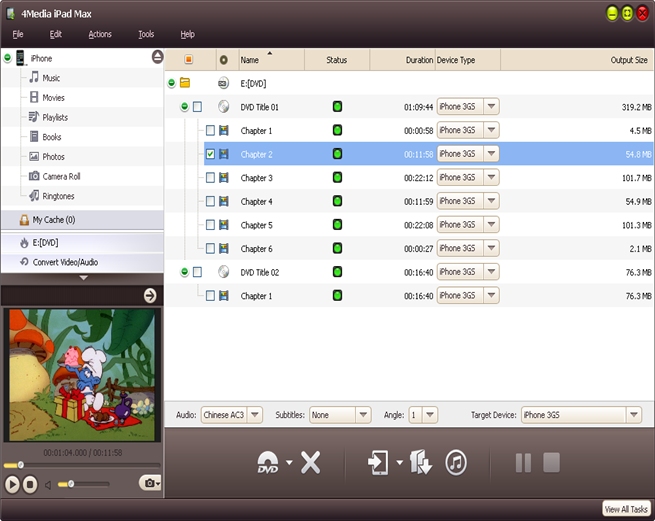Screen dimensions: 655x521
Task: Open the Tools menu
Action: point(146,34)
